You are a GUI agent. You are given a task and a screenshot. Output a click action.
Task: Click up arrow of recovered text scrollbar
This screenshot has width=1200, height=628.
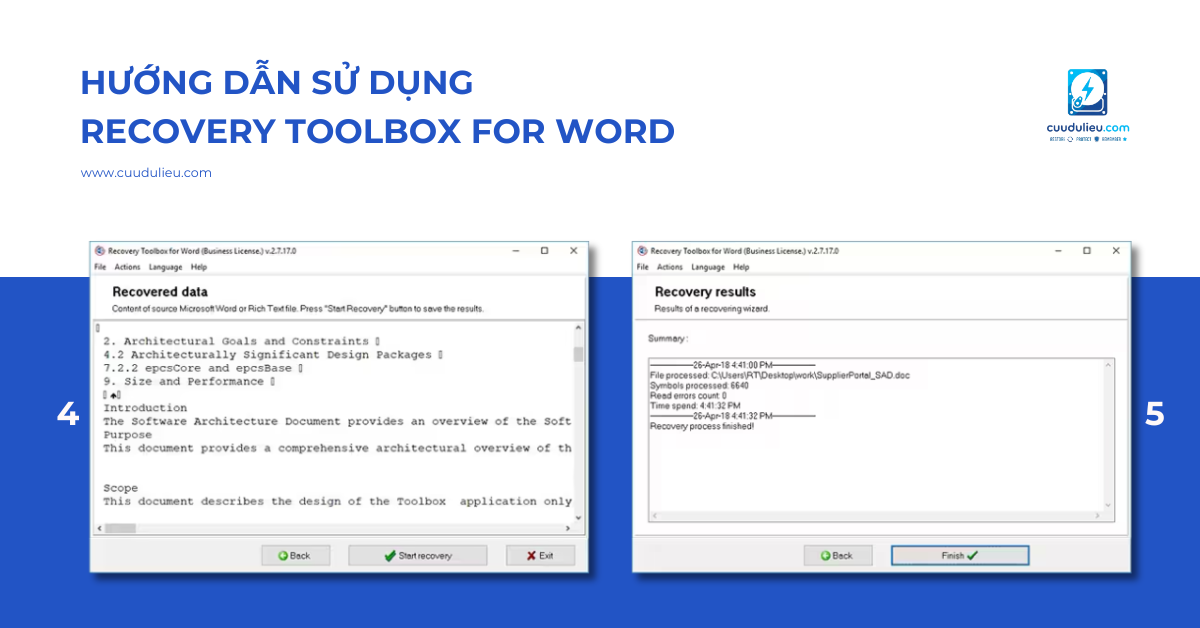(x=578, y=328)
